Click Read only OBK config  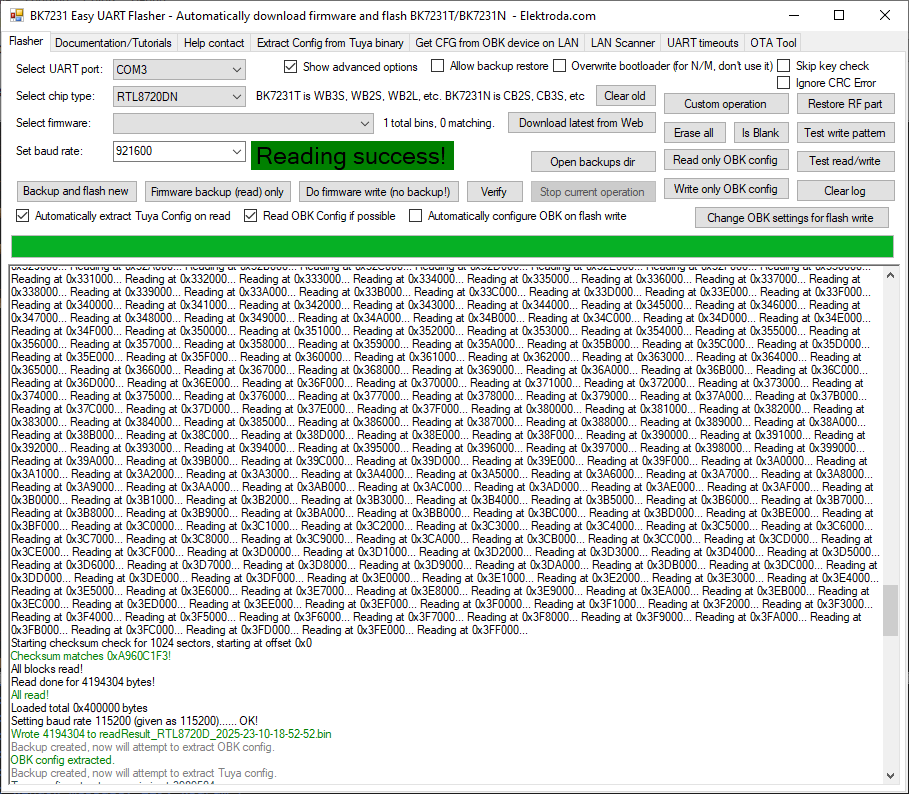click(x=725, y=160)
